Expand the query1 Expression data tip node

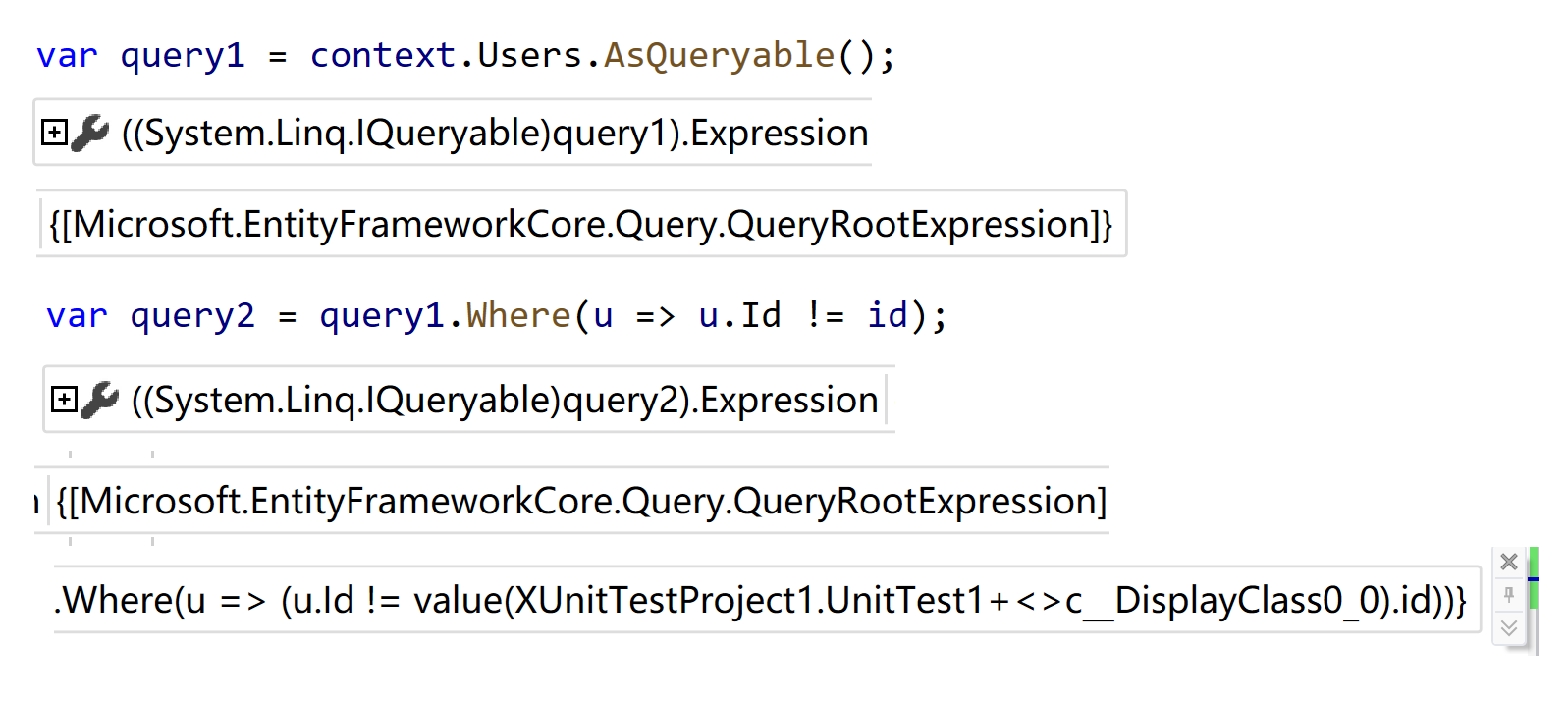pyautogui.click(x=55, y=133)
